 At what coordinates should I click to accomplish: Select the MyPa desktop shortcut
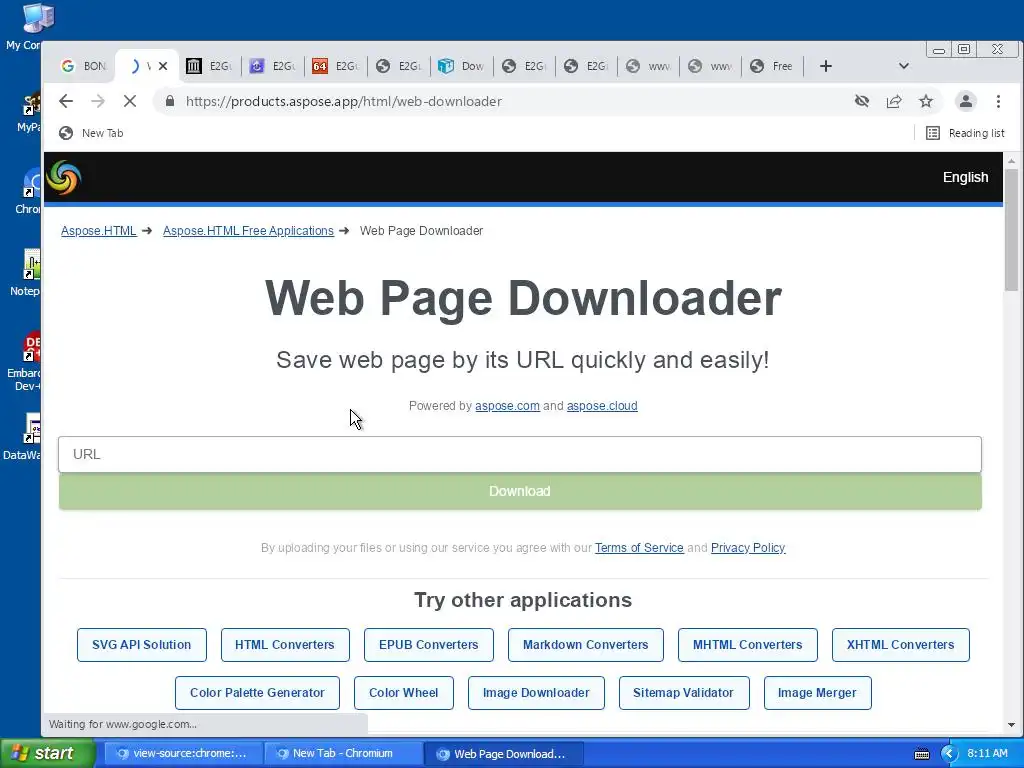click(27, 111)
